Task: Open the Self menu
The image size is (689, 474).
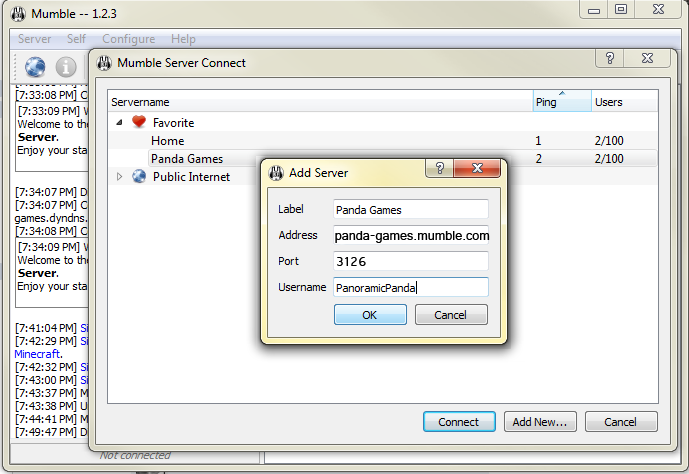Action: pos(76,39)
